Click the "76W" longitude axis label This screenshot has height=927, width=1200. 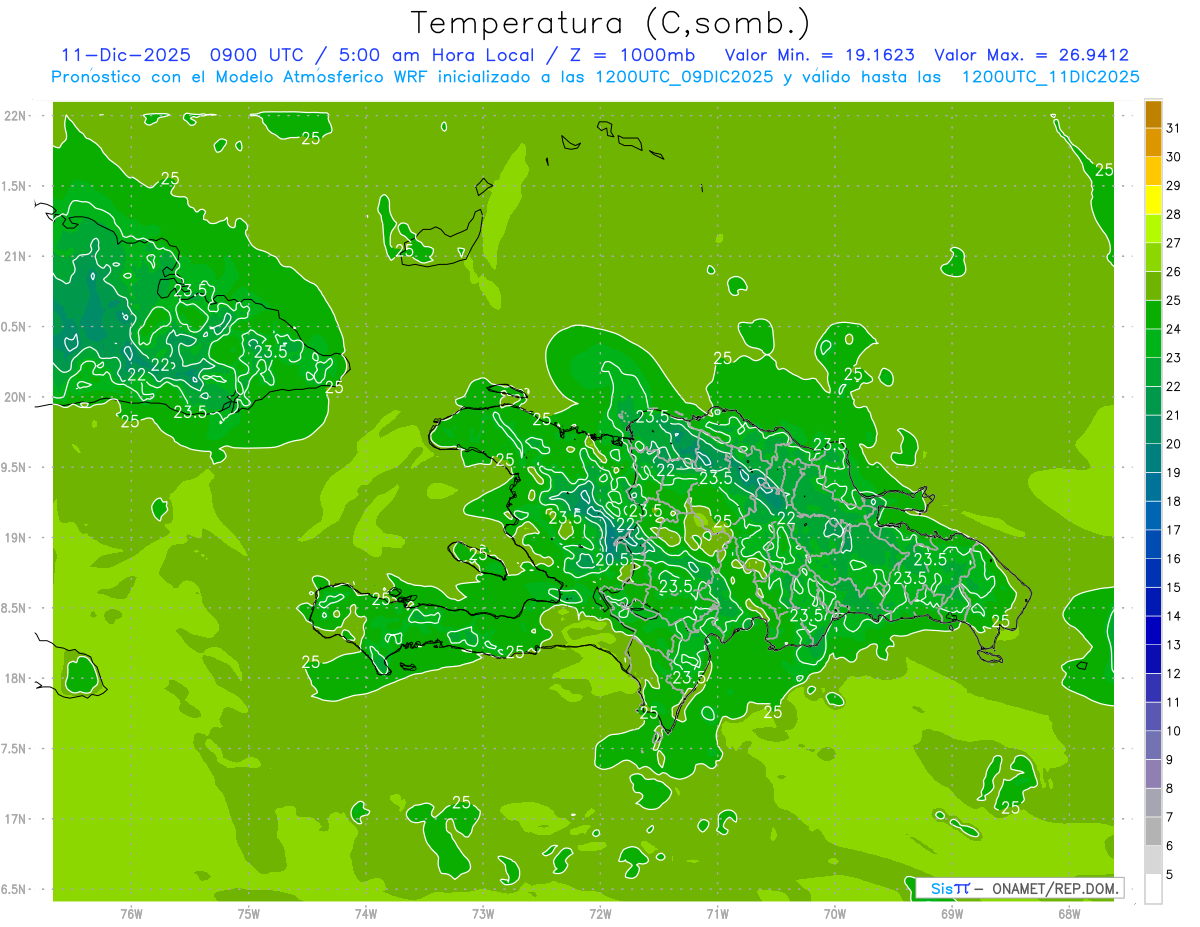[x=131, y=913]
